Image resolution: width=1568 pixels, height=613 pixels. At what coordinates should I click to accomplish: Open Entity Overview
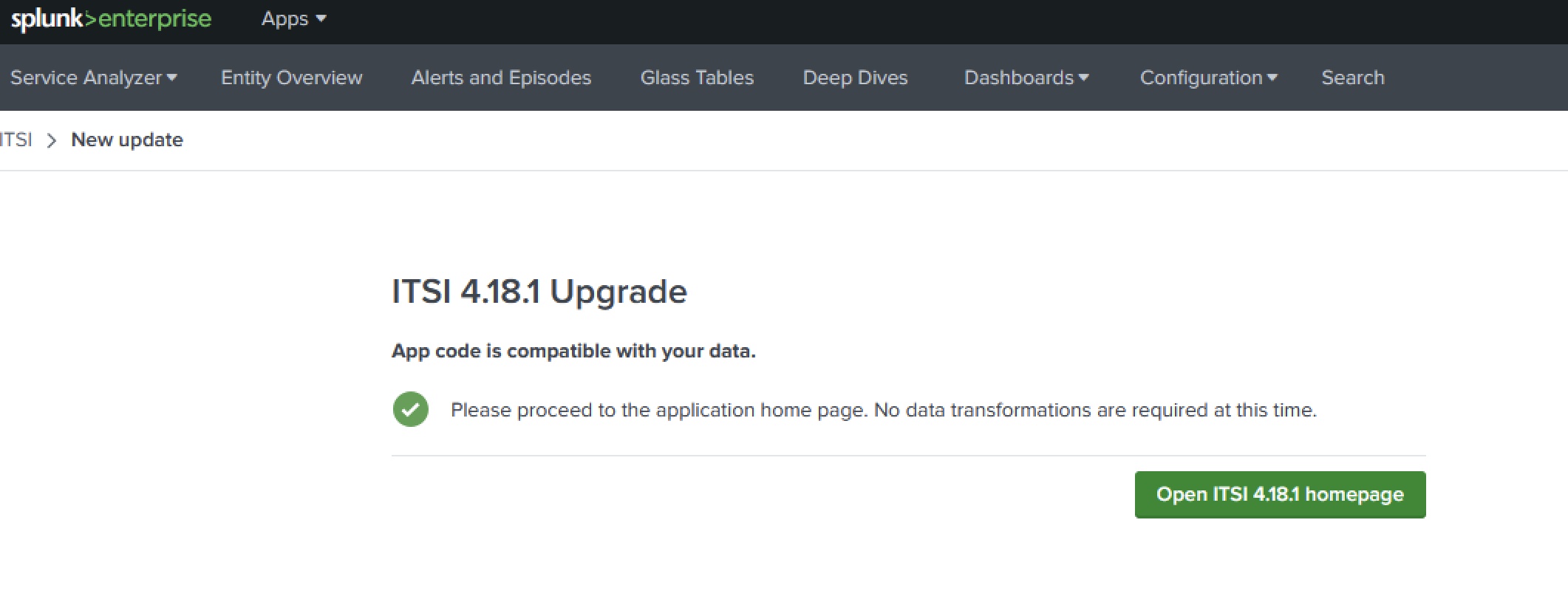point(291,78)
